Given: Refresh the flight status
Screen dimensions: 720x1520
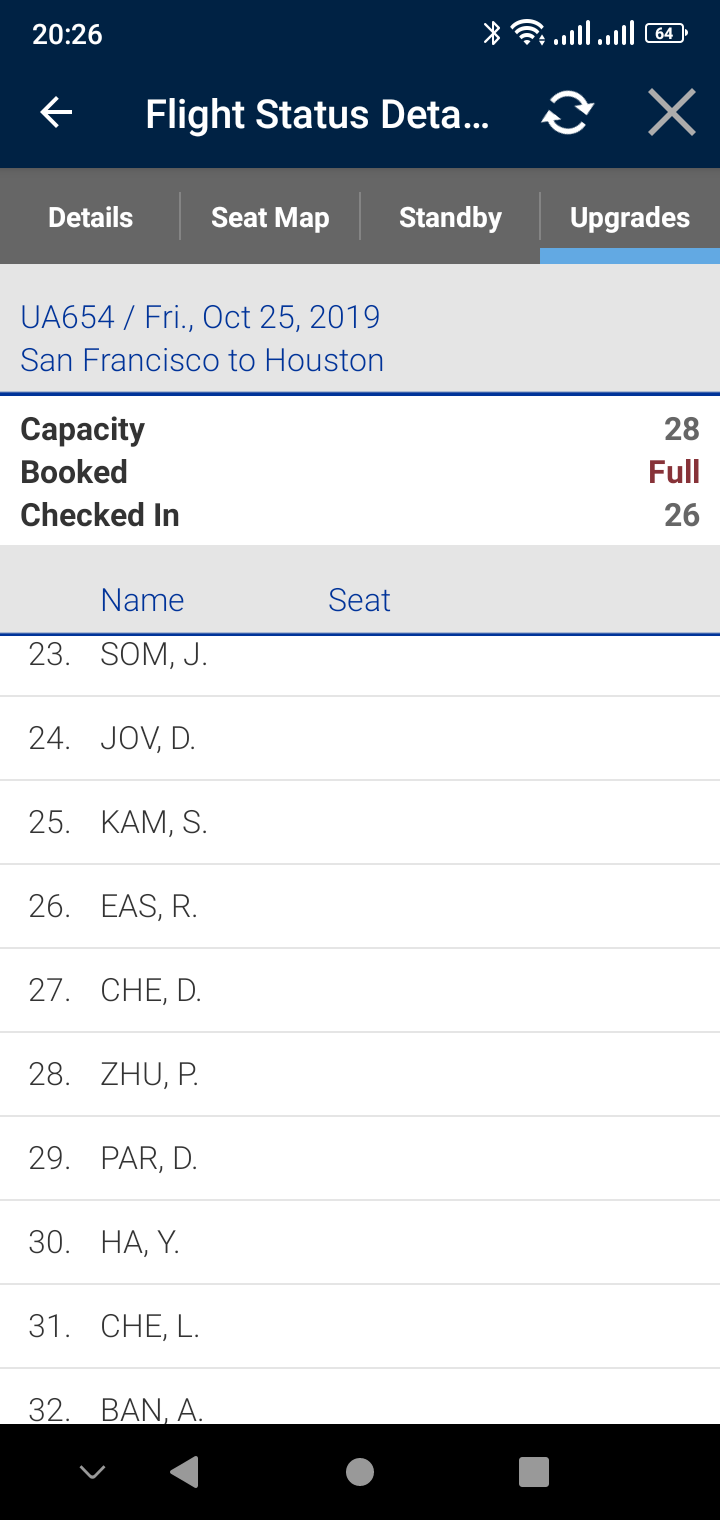Looking at the screenshot, I should coord(567,113).
